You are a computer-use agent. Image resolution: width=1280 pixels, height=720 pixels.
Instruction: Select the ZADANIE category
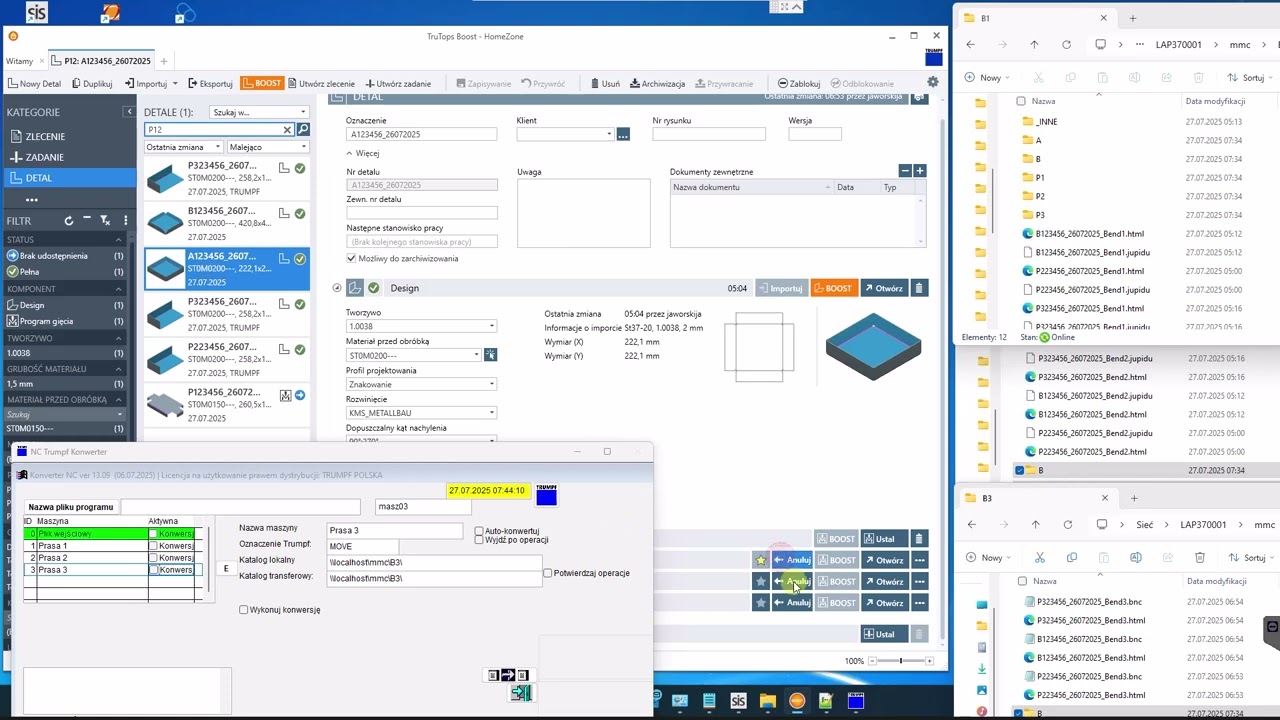(x=68, y=157)
